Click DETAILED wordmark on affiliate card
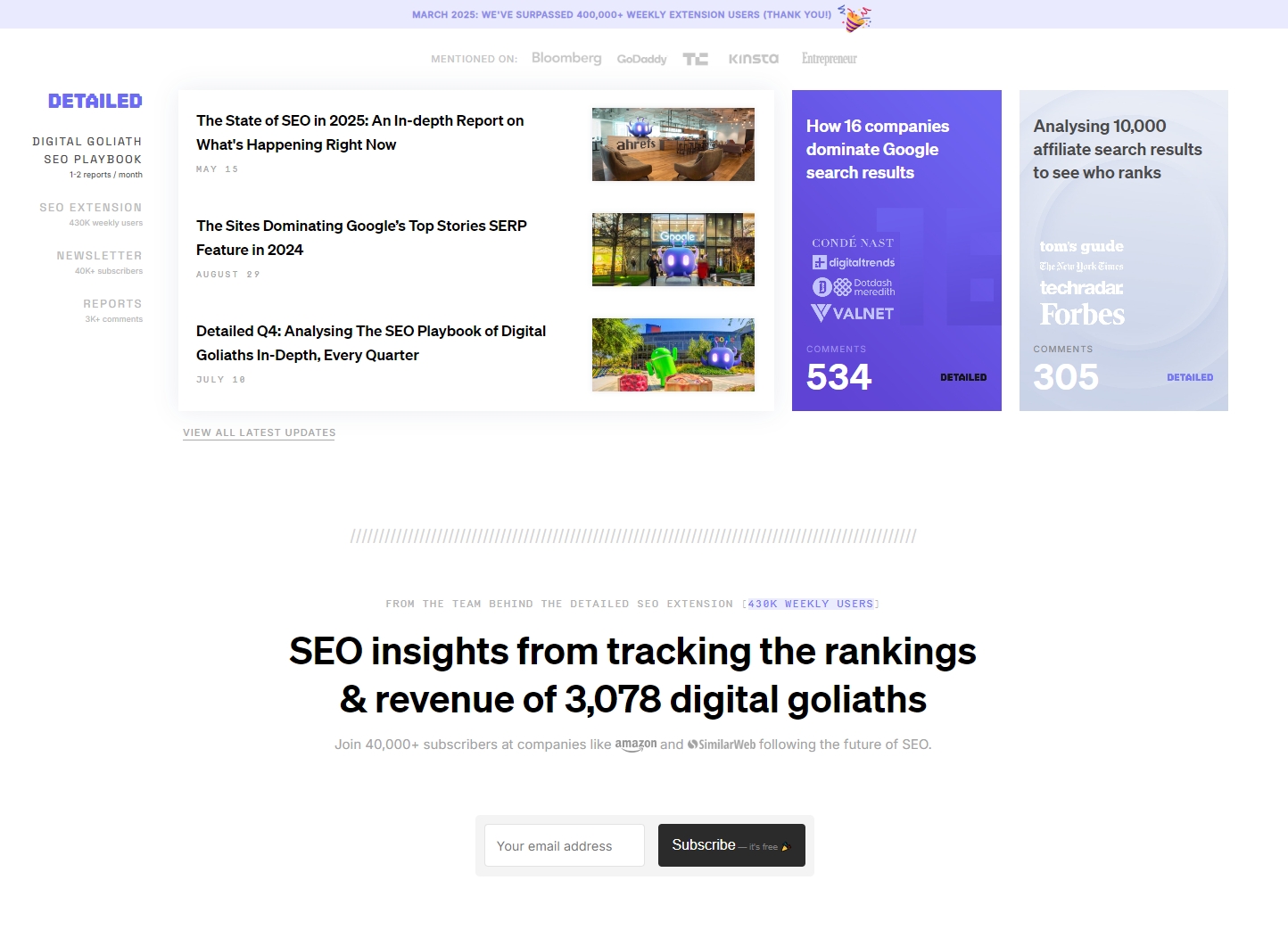Image resolution: width=1288 pixels, height=930 pixels. (1190, 377)
